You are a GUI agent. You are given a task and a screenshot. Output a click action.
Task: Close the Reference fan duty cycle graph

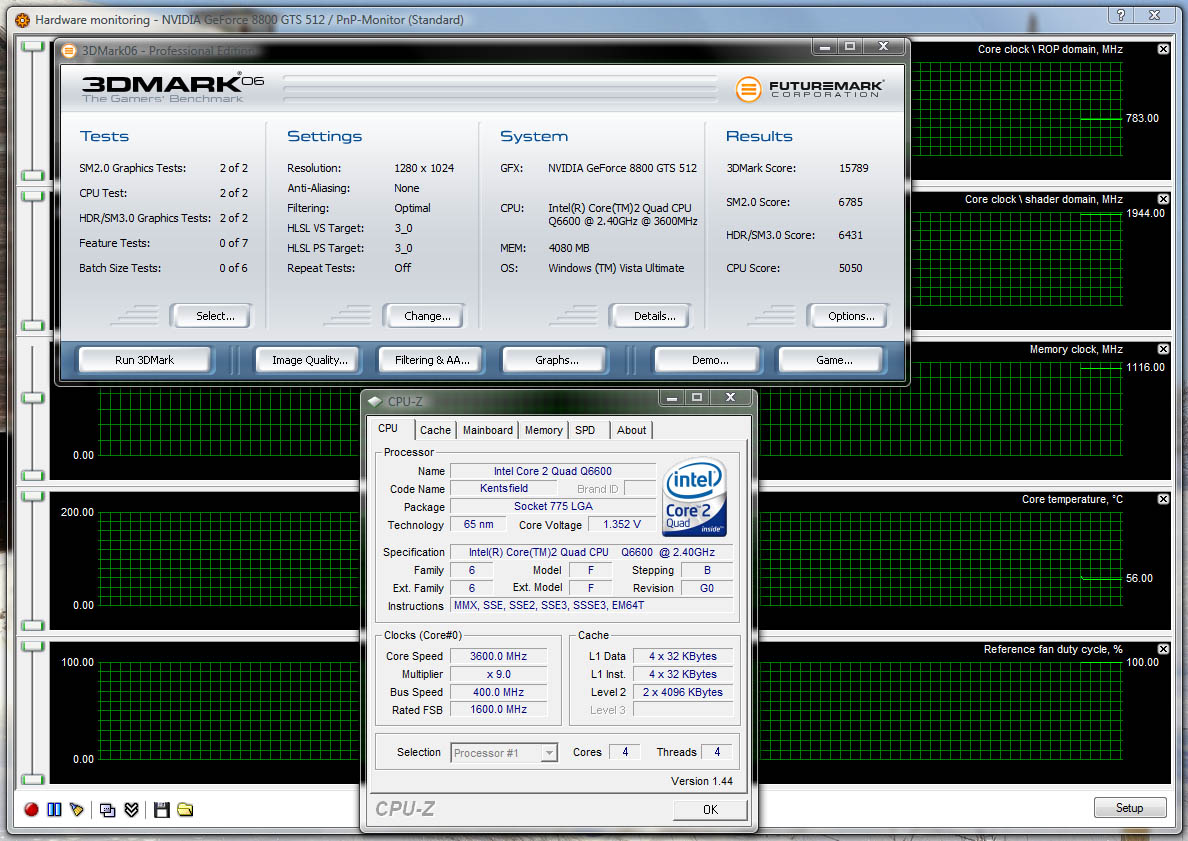tap(1163, 649)
